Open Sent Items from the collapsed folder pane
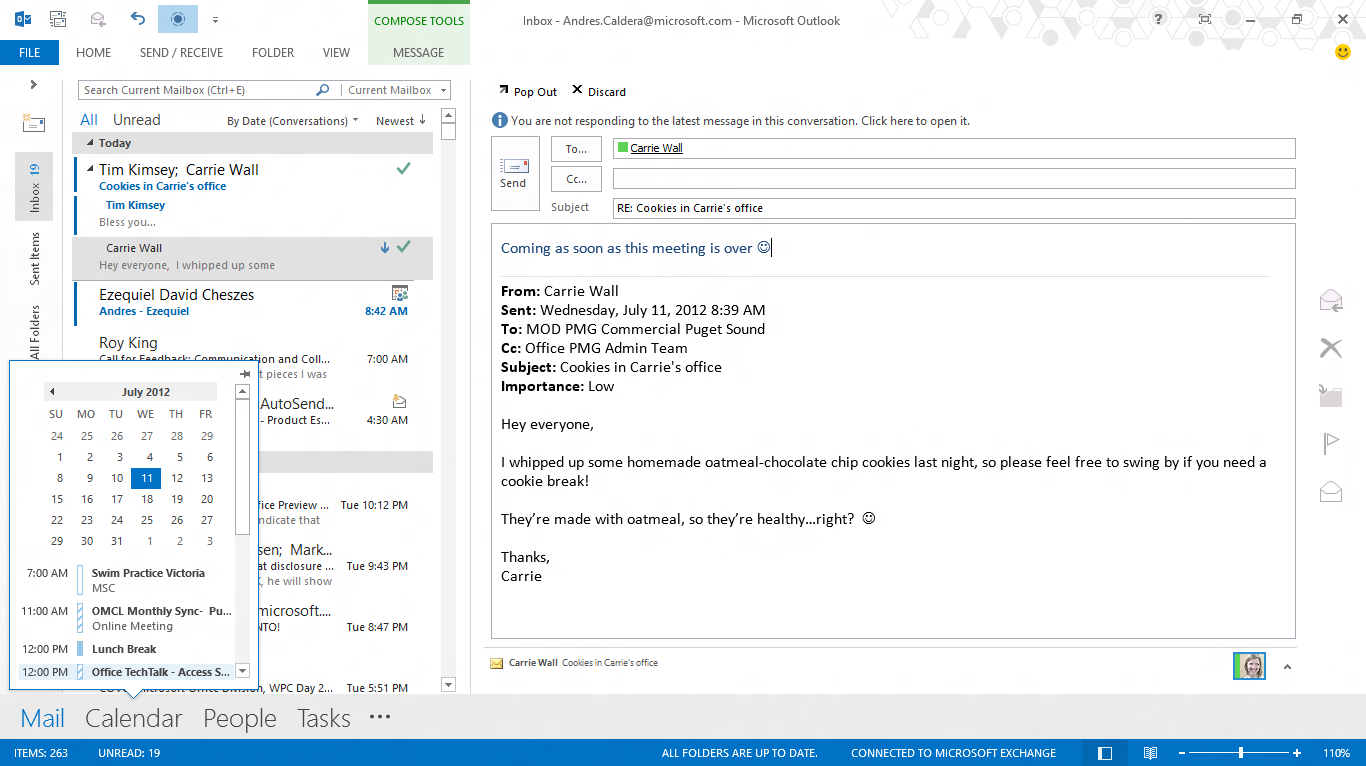 click(34, 258)
